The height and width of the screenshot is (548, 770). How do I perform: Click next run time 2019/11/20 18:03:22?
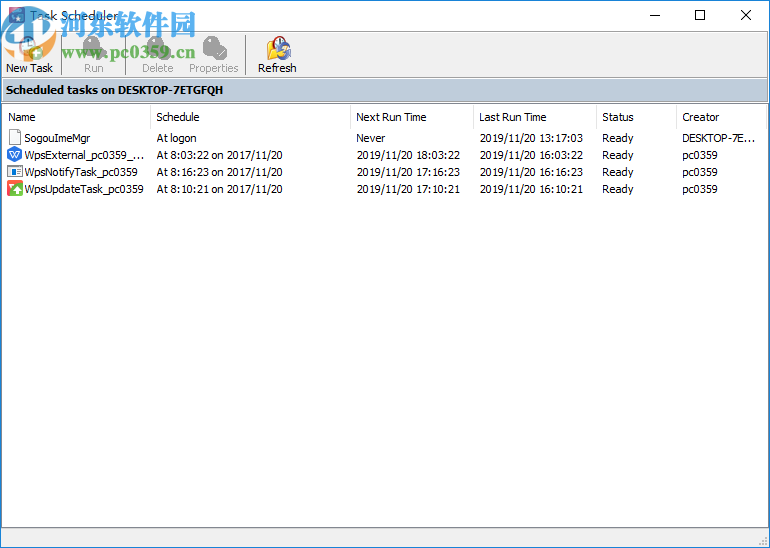pos(408,155)
